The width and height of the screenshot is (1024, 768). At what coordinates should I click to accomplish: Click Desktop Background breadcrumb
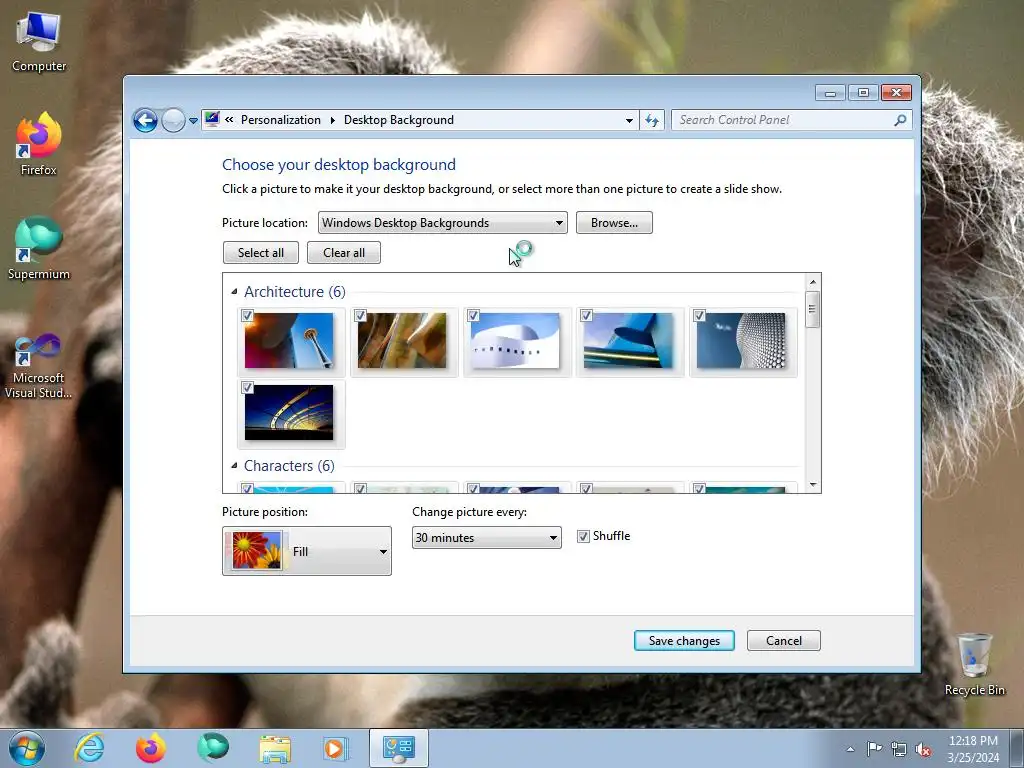coord(398,120)
